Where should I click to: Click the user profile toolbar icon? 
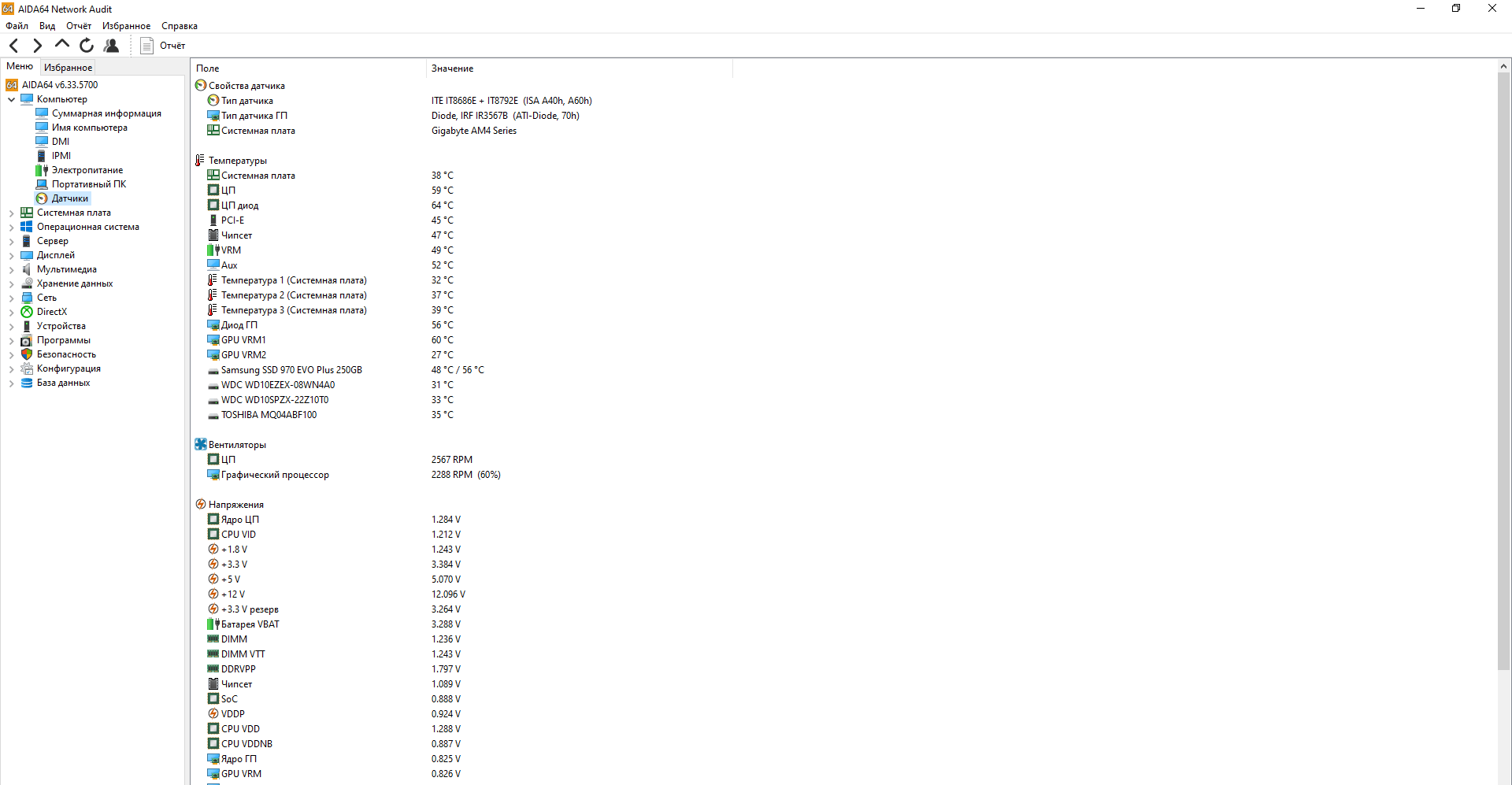point(111,46)
